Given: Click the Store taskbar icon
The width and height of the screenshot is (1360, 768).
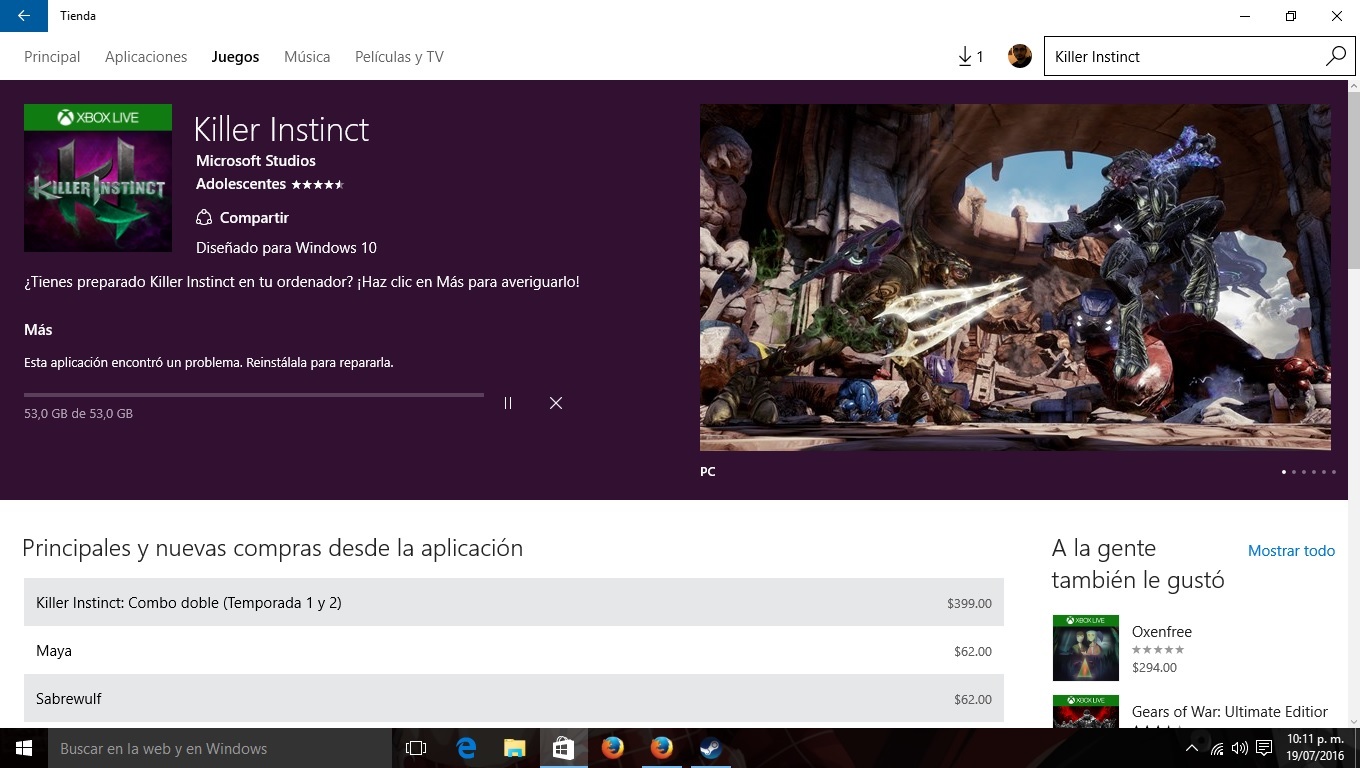Looking at the screenshot, I should (563, 748).
